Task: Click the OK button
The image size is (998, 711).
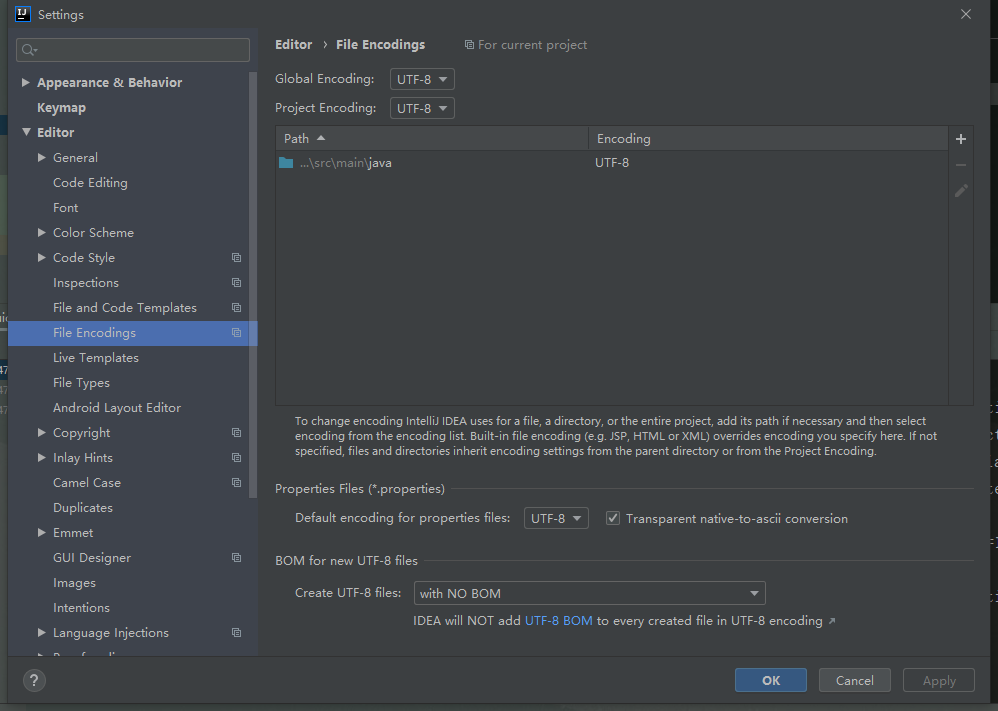Action: (771, 680)
